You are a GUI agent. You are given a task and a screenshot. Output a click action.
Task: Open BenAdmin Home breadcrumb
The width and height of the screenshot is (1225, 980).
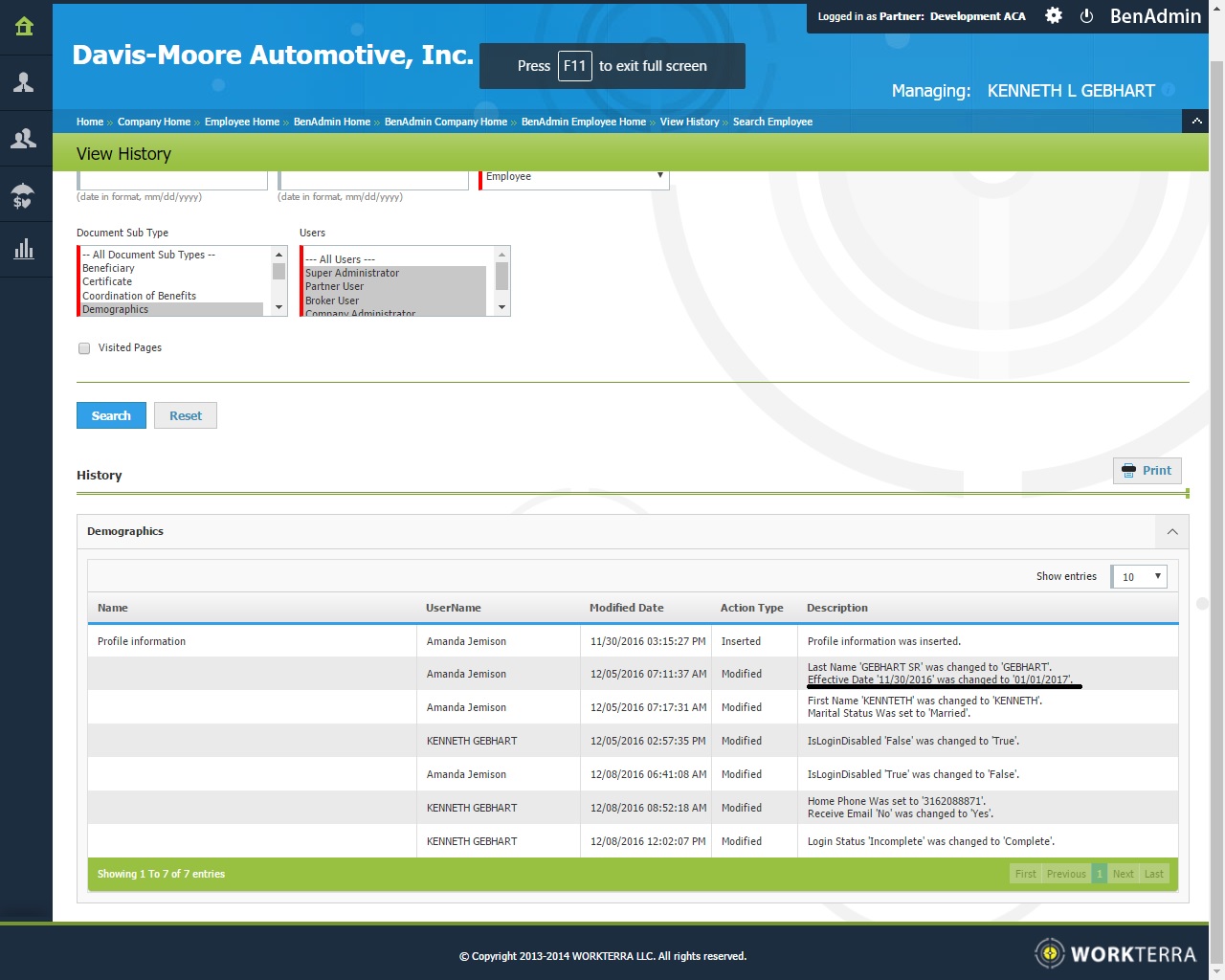point(332,122)
